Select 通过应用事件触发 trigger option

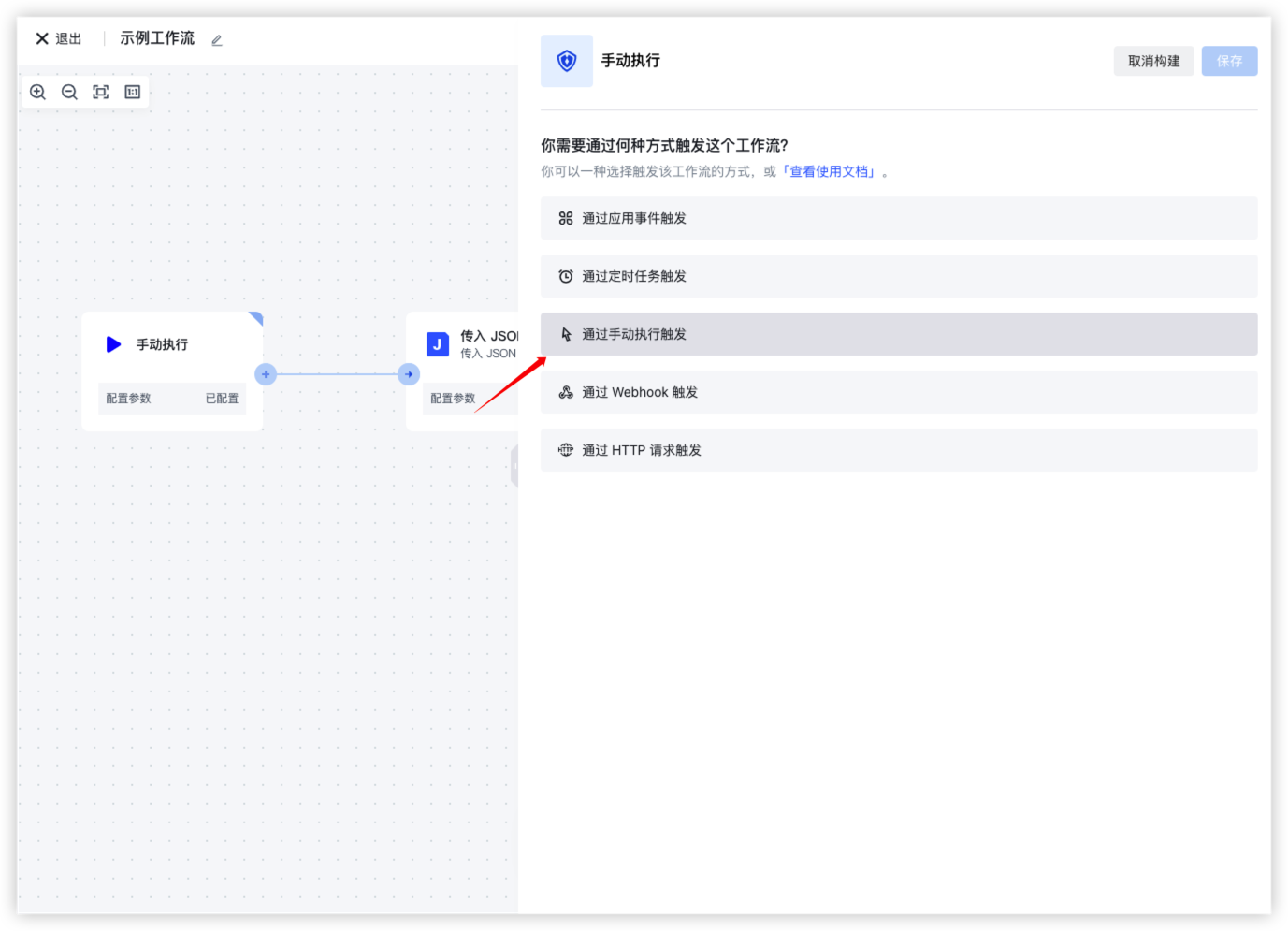coord(898,218)
